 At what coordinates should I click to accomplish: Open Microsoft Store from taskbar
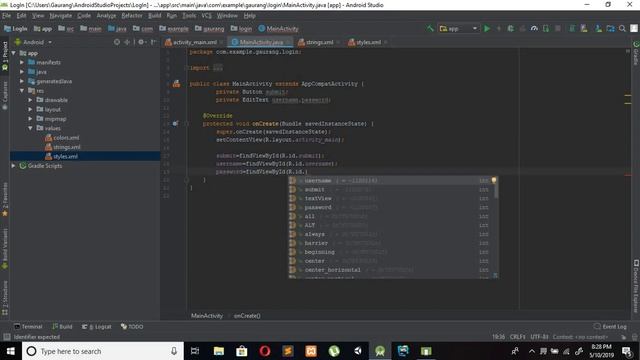coord(242,351)
